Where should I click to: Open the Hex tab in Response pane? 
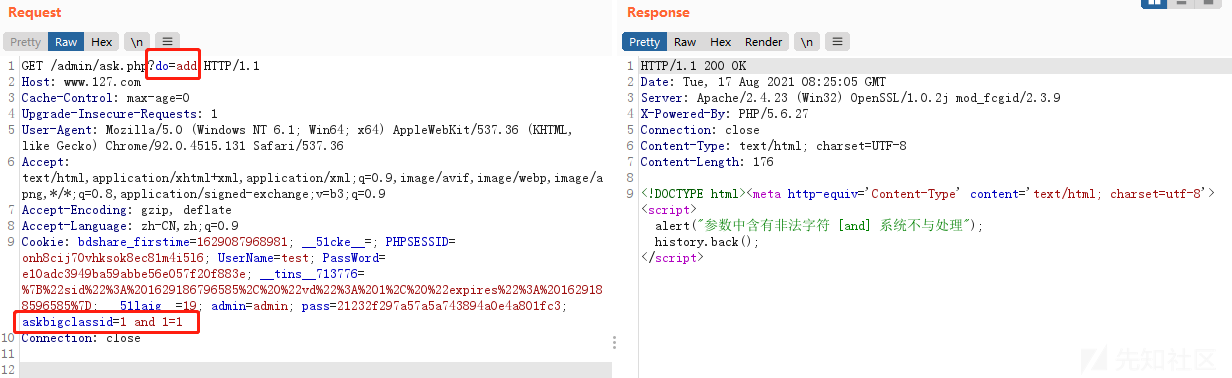click(x=720, y=42)
